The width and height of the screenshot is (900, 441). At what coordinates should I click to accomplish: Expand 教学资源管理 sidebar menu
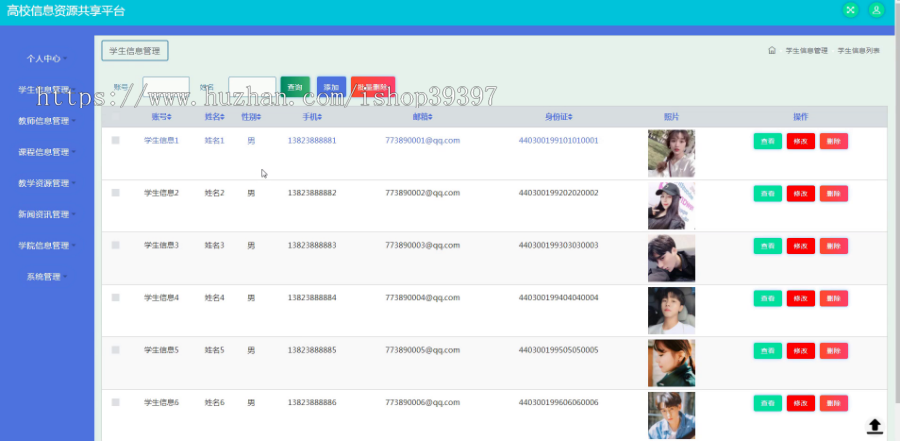[x=46, y=183]
